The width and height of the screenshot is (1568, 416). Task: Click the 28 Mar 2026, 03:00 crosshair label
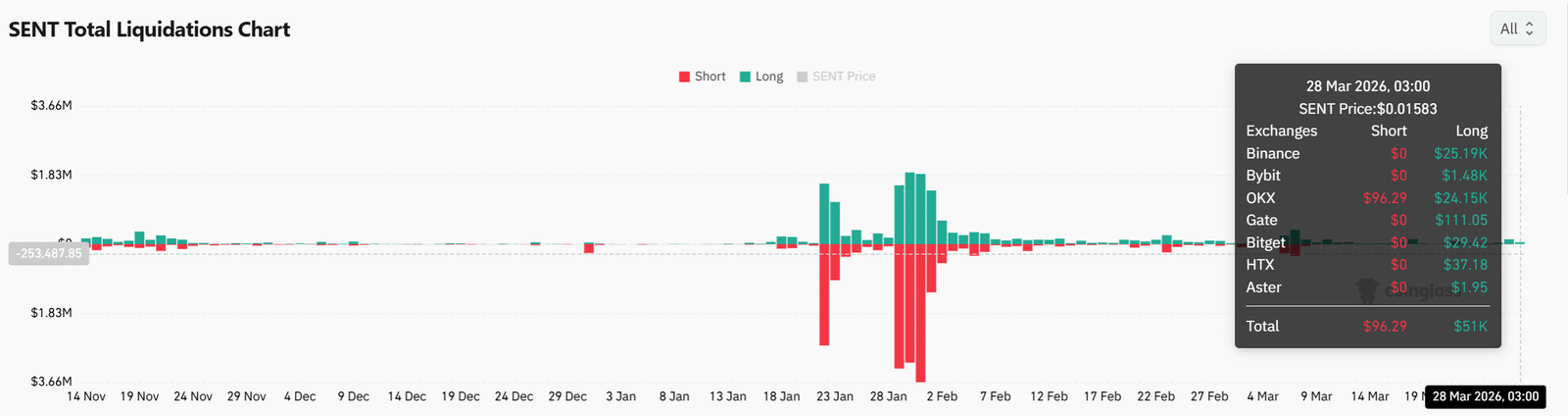tap(1485, 396)
